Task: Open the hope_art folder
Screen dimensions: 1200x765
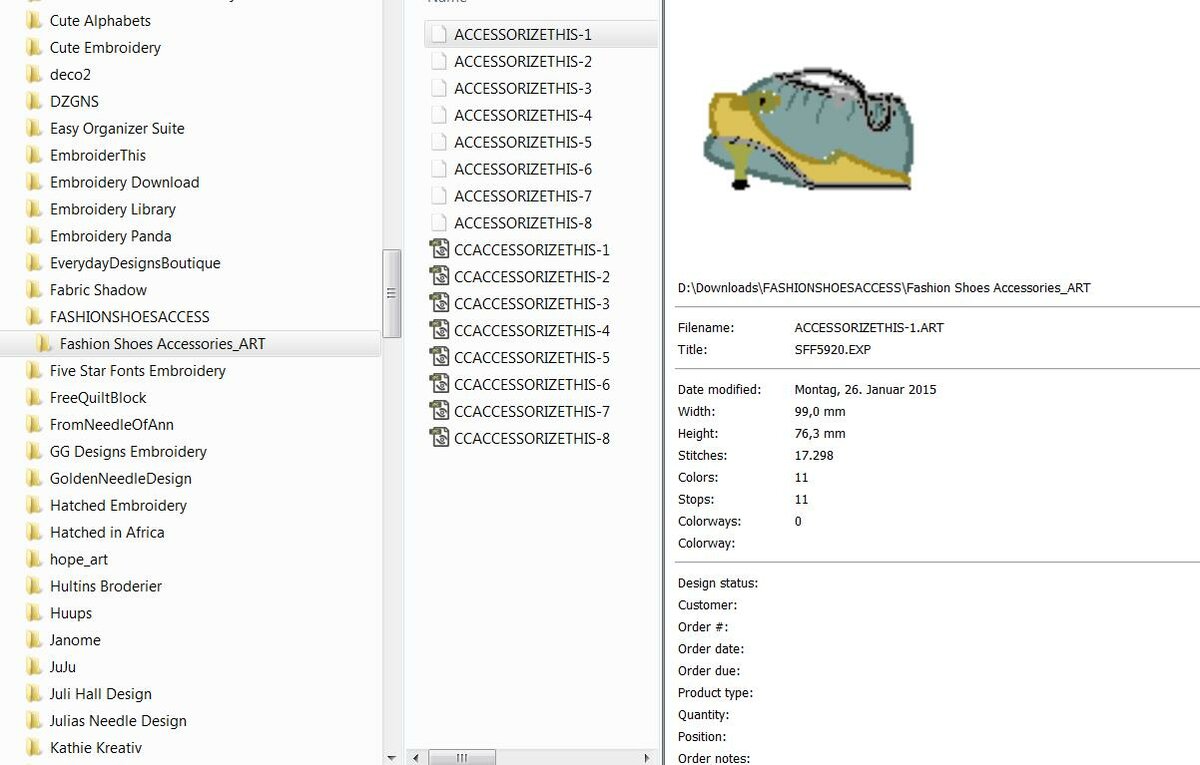Action: [x=79, y=560]
